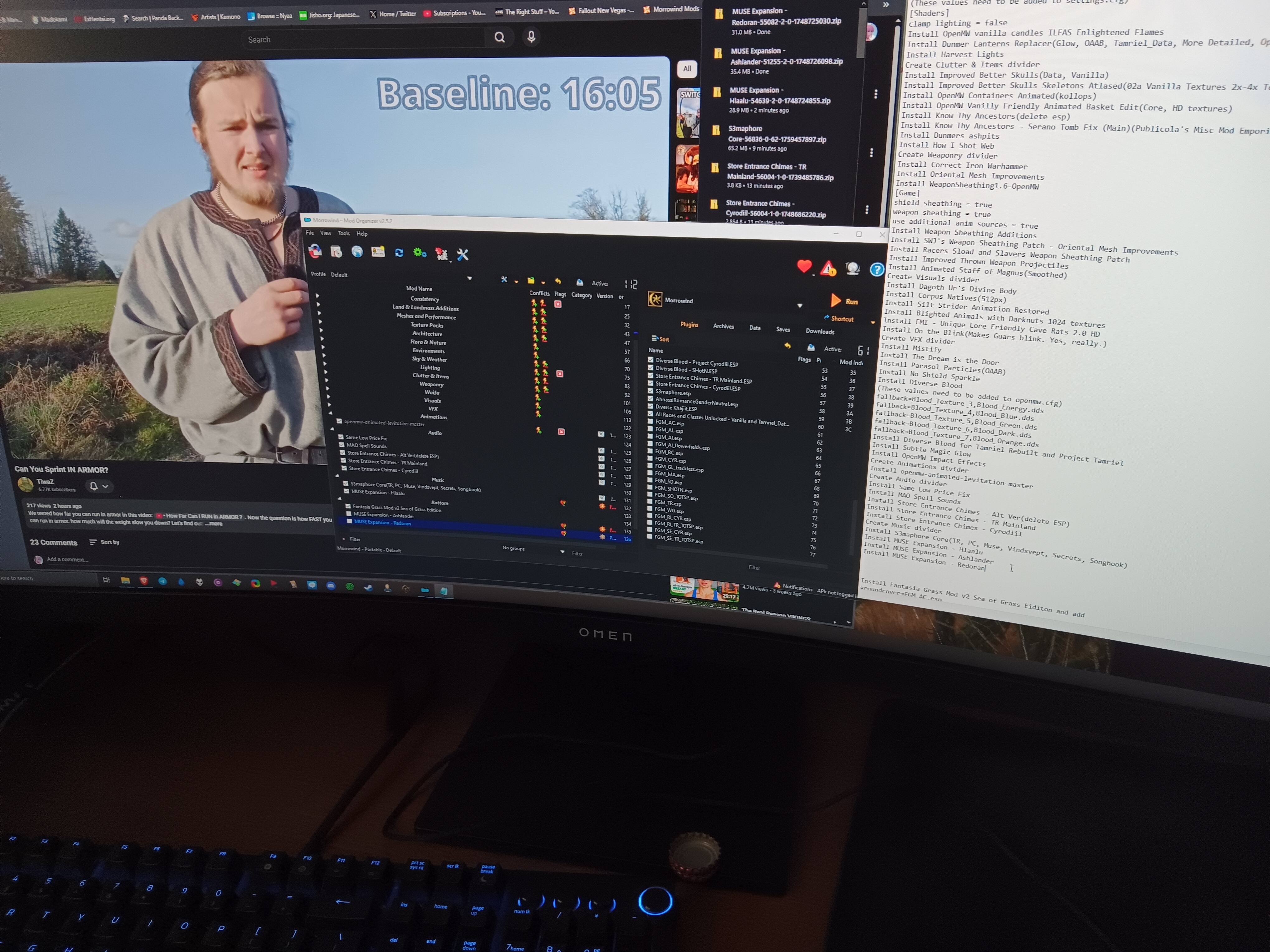Open the Profiles ID card icon

pos(378,253)
